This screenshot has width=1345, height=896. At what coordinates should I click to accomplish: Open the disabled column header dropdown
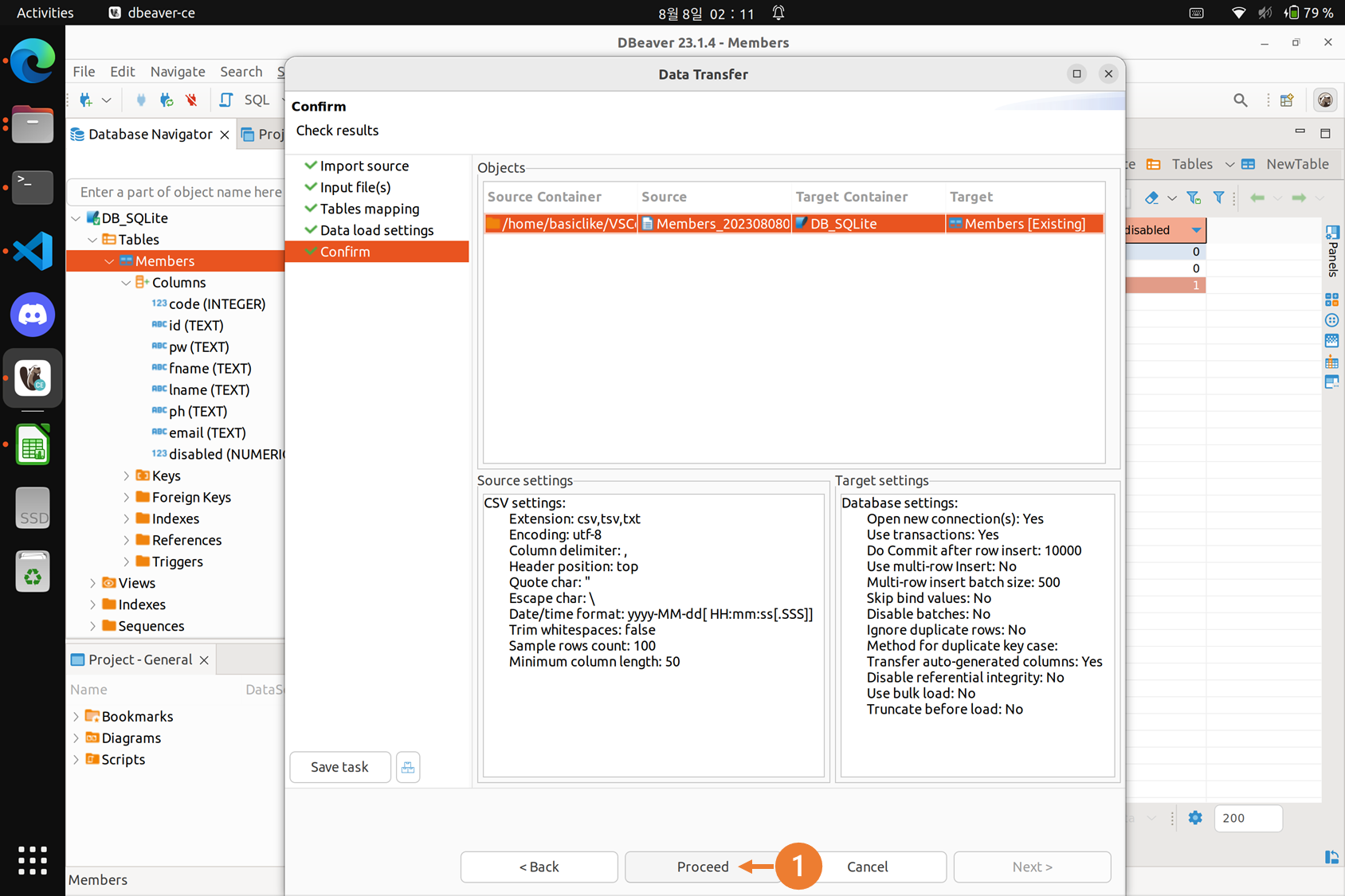coord(1196,230)
